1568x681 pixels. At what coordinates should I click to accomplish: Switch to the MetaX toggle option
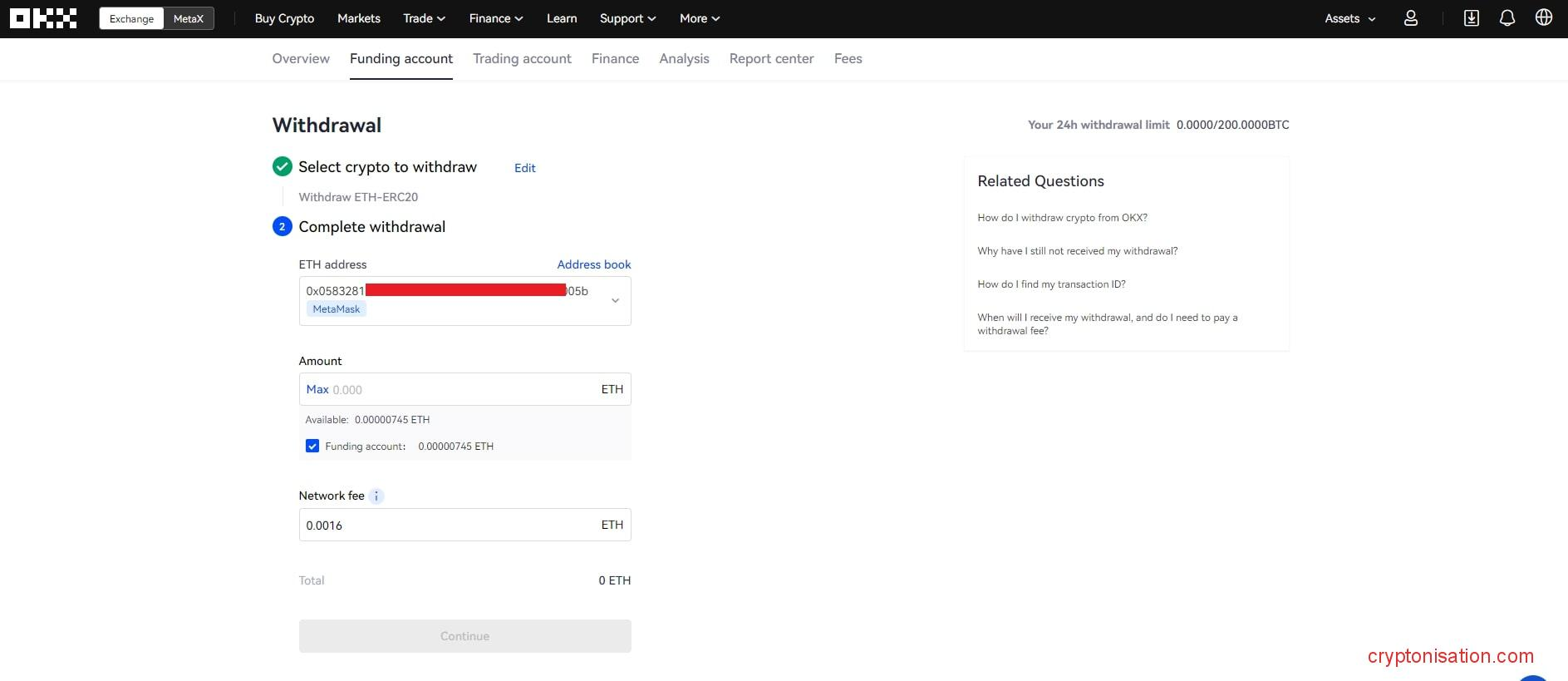coord(189,19)
